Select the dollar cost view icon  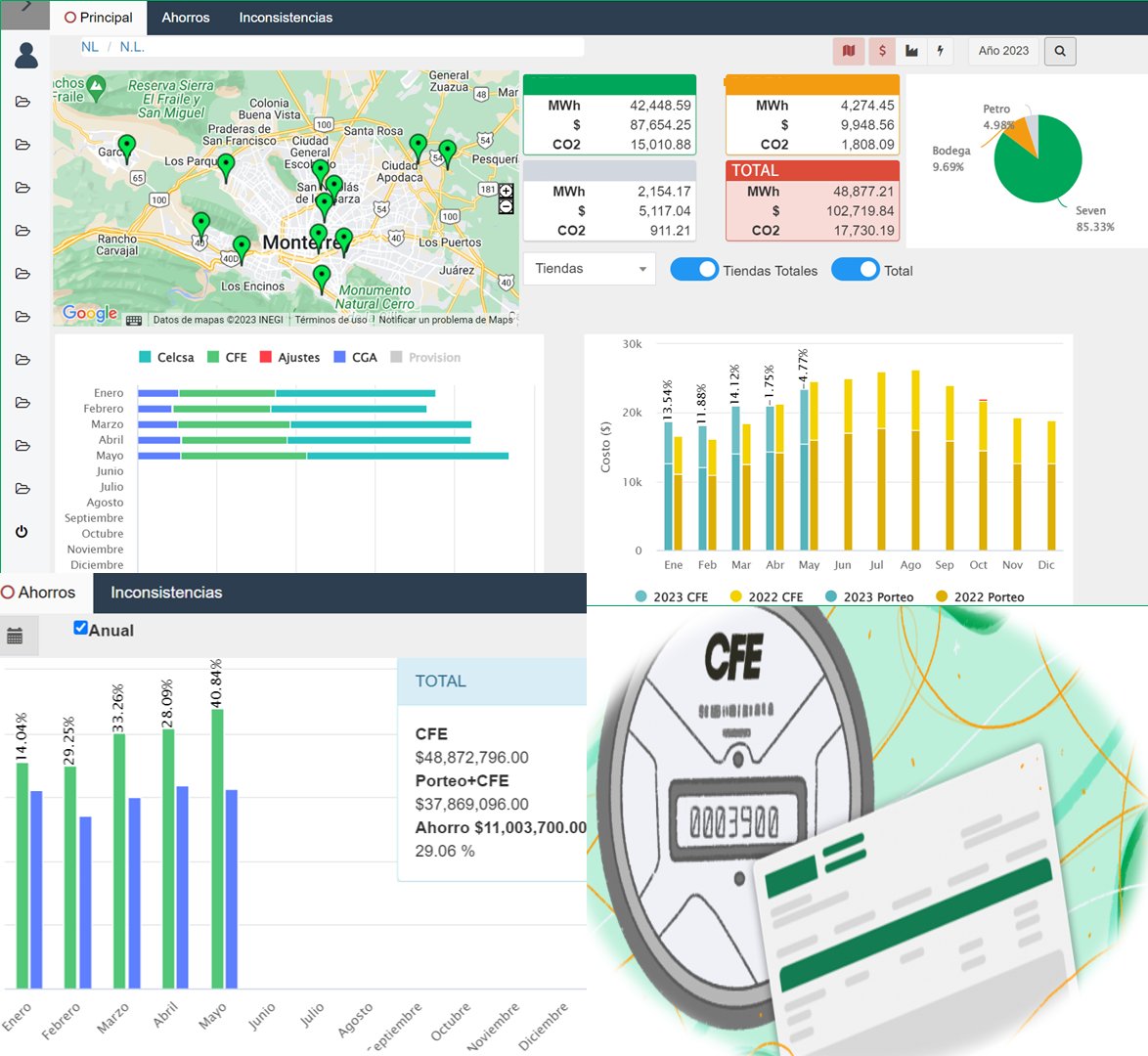(x=882, y=51)
